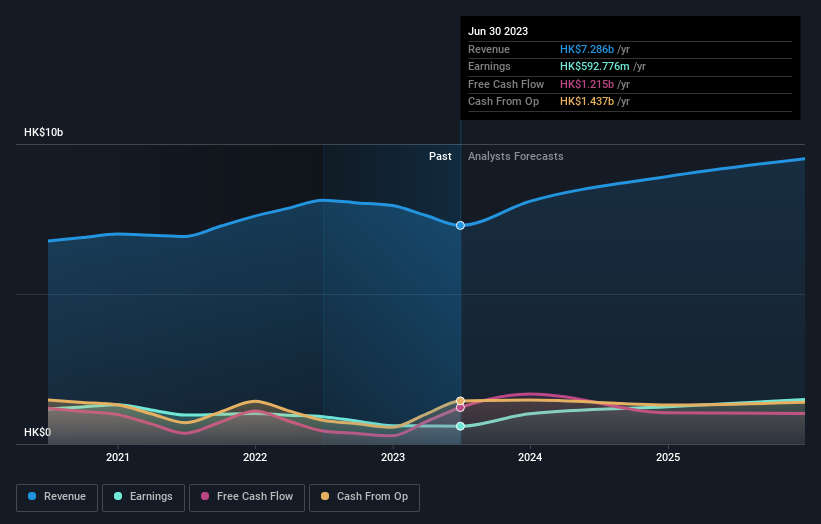The image size is (821, 524).
Task: Toggle the Free Cash Flow legend series
Action: point(247,497)
